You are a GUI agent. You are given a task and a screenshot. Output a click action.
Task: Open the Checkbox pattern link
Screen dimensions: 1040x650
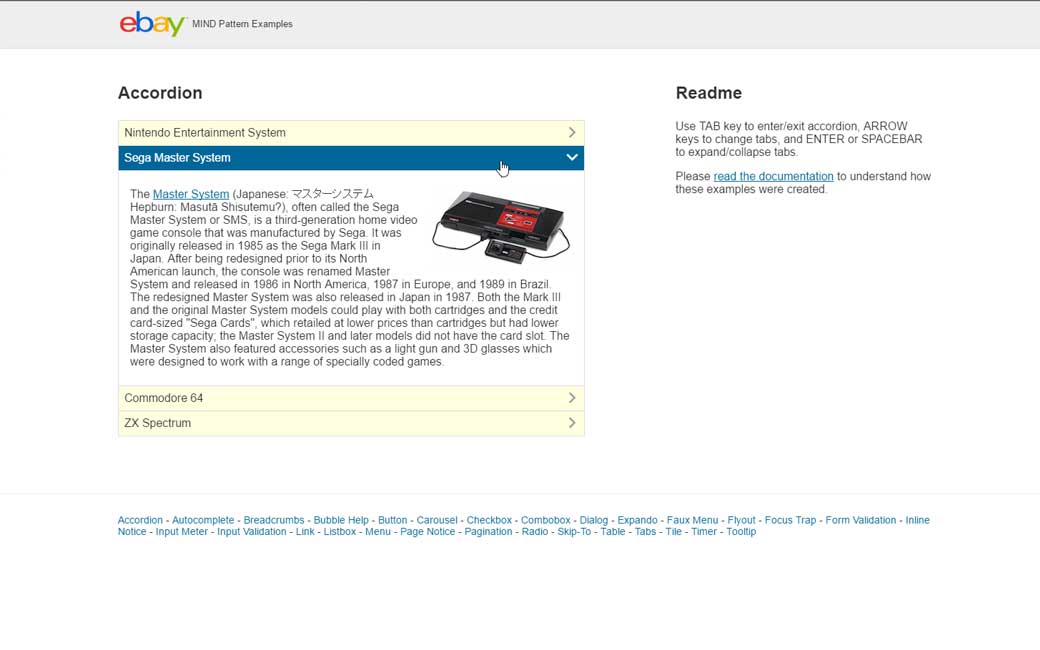[x=489, y=520]
